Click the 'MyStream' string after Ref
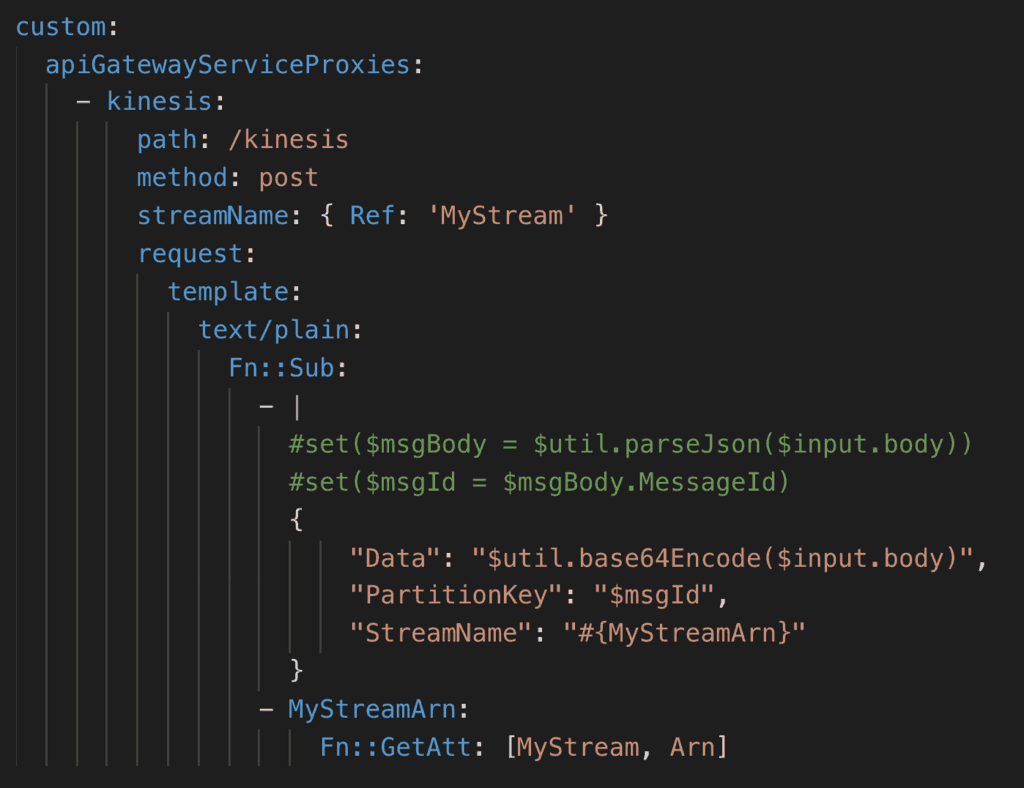This screenshot has height=788, width=1024. tap(502, 216)
